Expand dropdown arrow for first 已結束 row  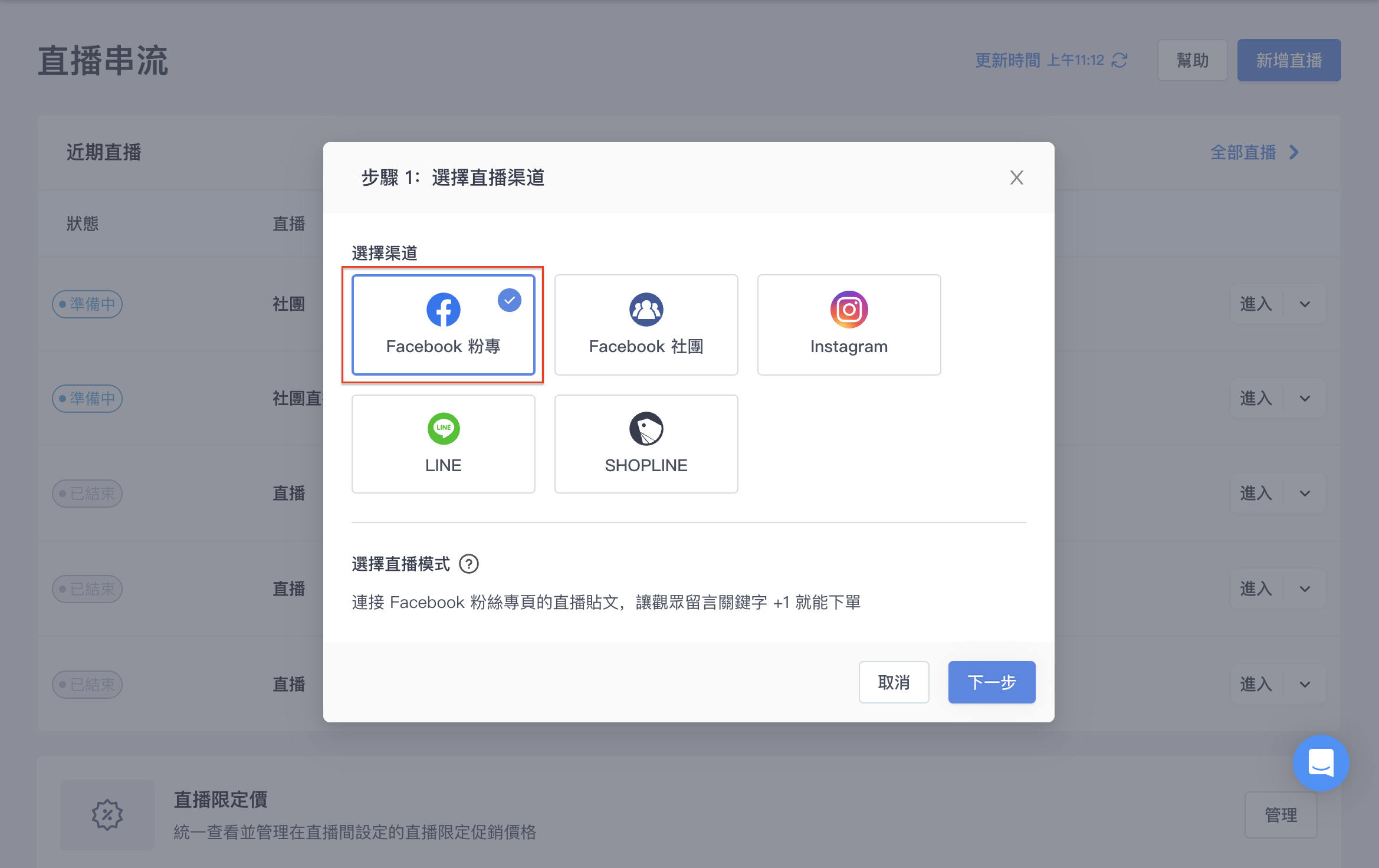coord(1305,494)
